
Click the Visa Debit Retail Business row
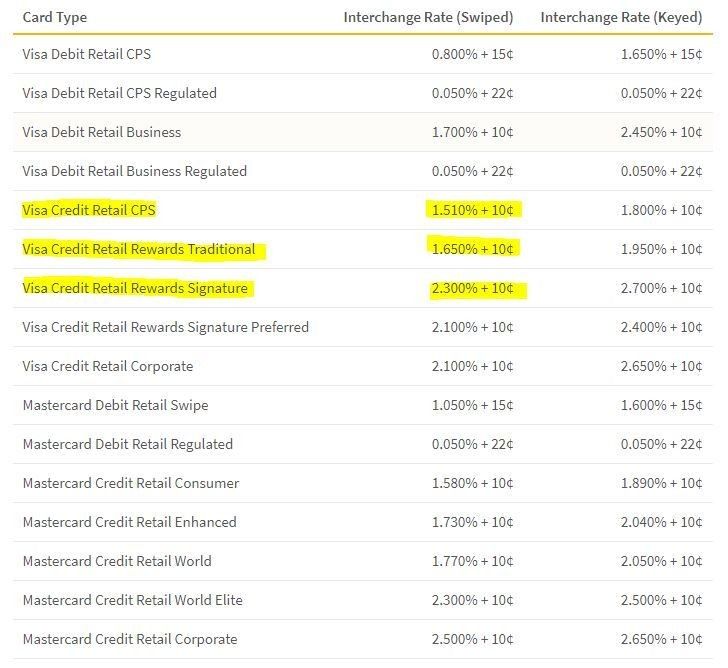363,132
